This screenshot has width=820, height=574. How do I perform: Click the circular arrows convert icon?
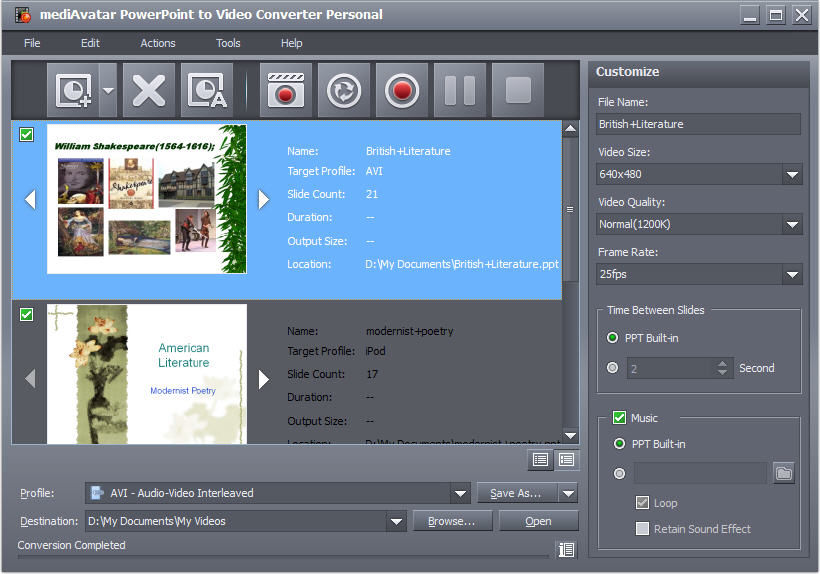tap(344, 90)
